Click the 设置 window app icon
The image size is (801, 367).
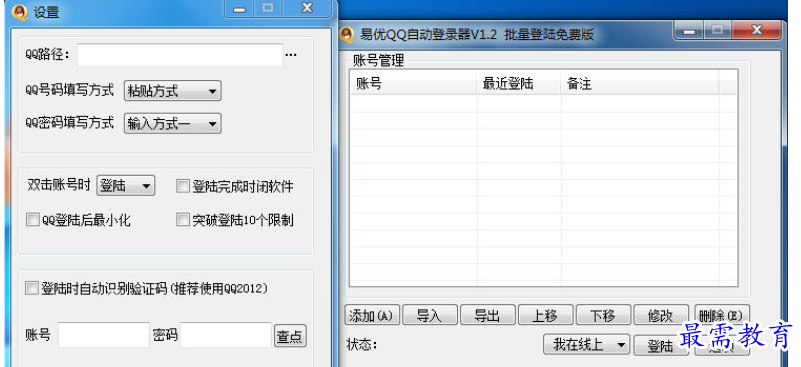[19, 12]
